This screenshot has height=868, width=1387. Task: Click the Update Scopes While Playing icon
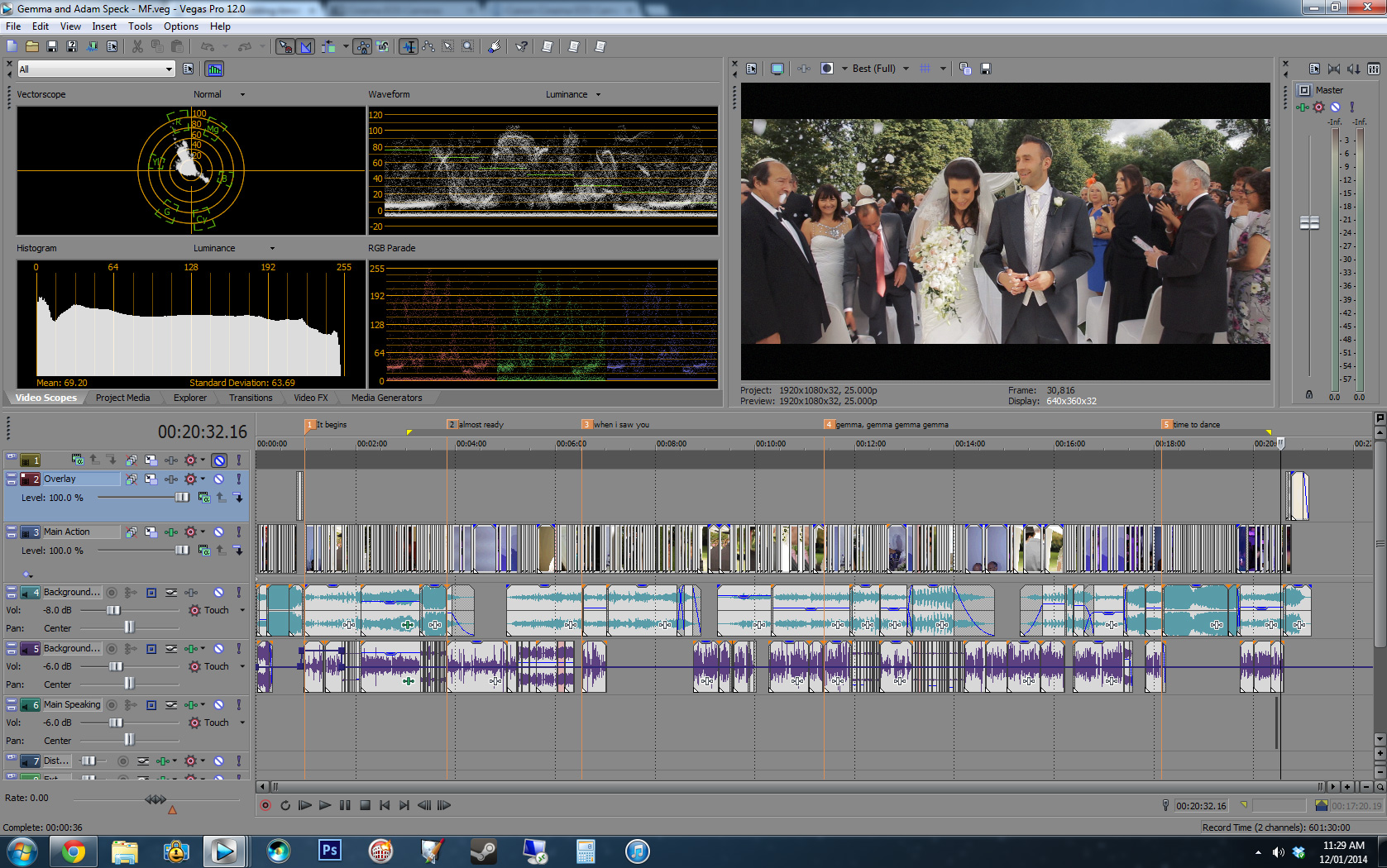214,69
